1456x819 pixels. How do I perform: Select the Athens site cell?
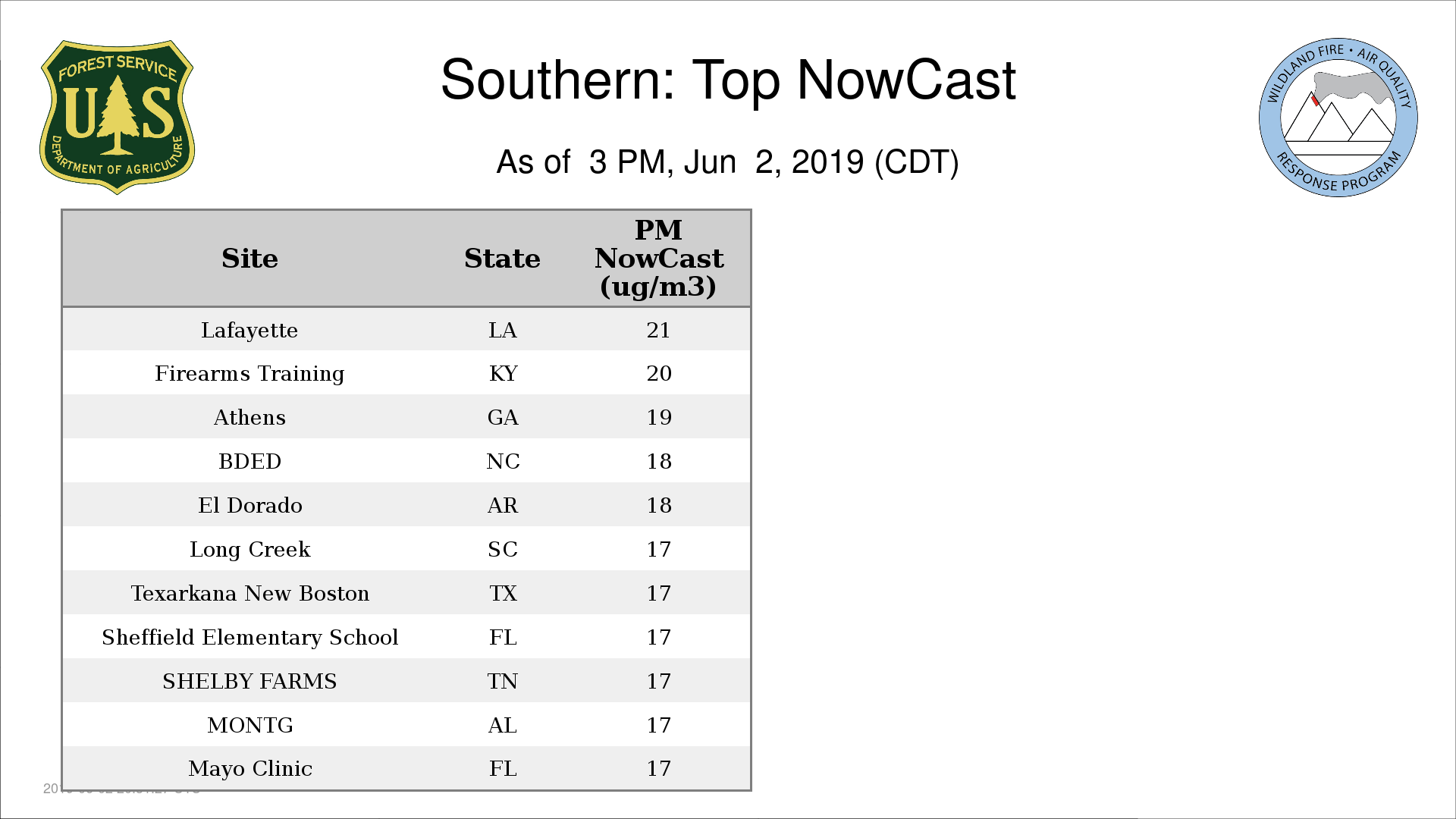click(249, 418)
